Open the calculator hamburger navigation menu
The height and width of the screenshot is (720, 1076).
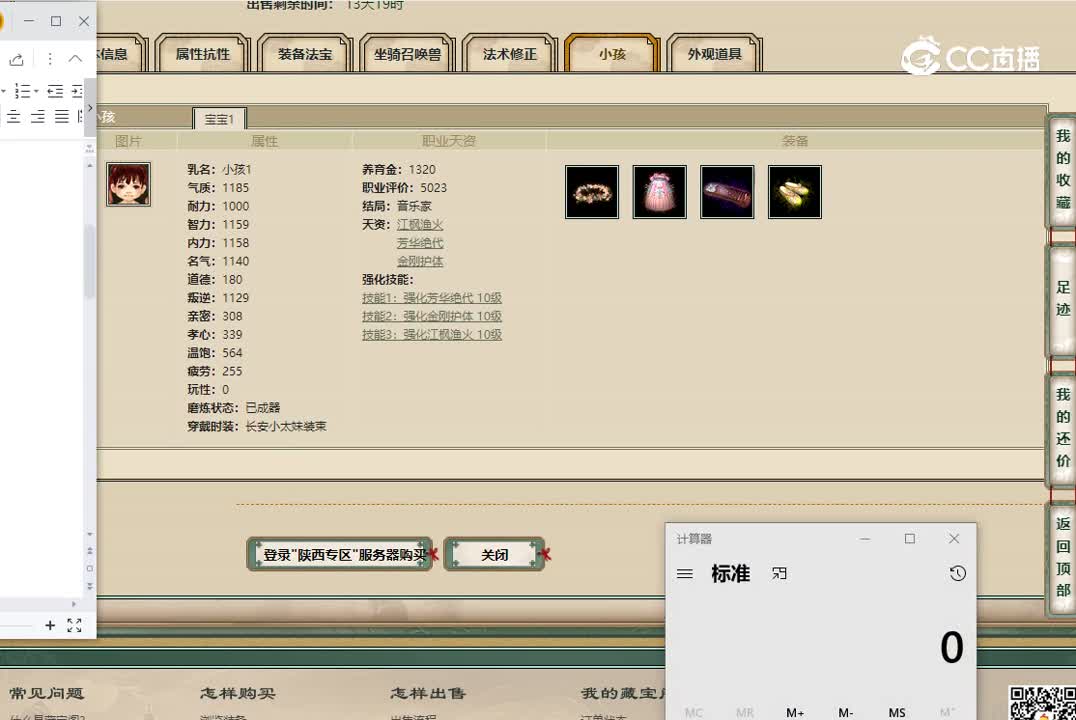[x=685, y=574]
